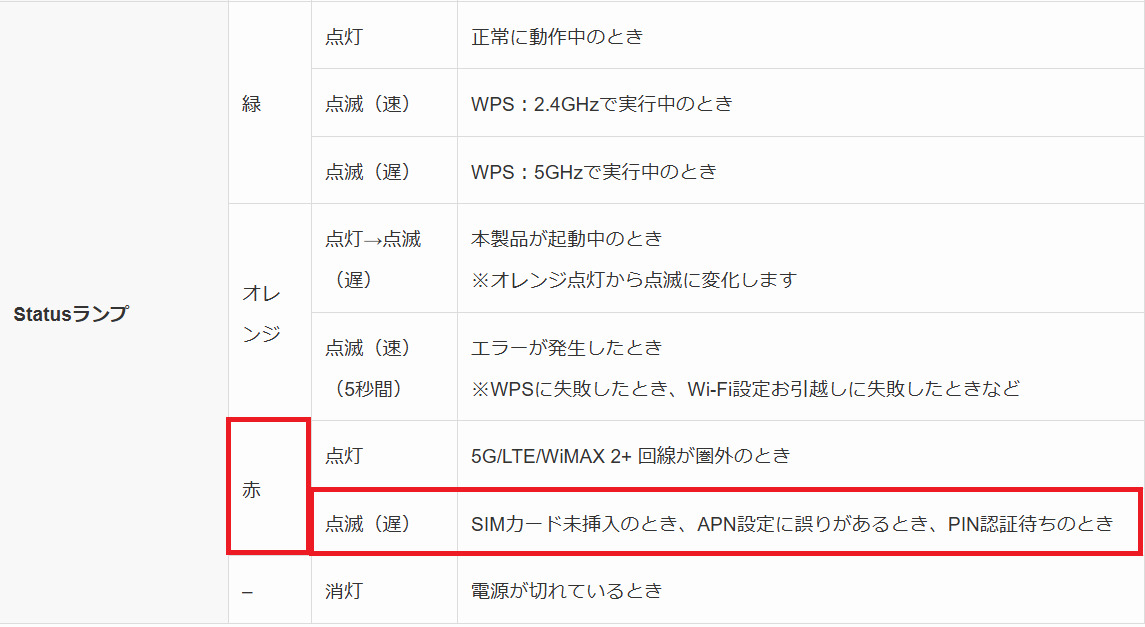Click the Wi-Fi設定お引越しに失敗 note line
The image size is (1145, 627).
745,388
